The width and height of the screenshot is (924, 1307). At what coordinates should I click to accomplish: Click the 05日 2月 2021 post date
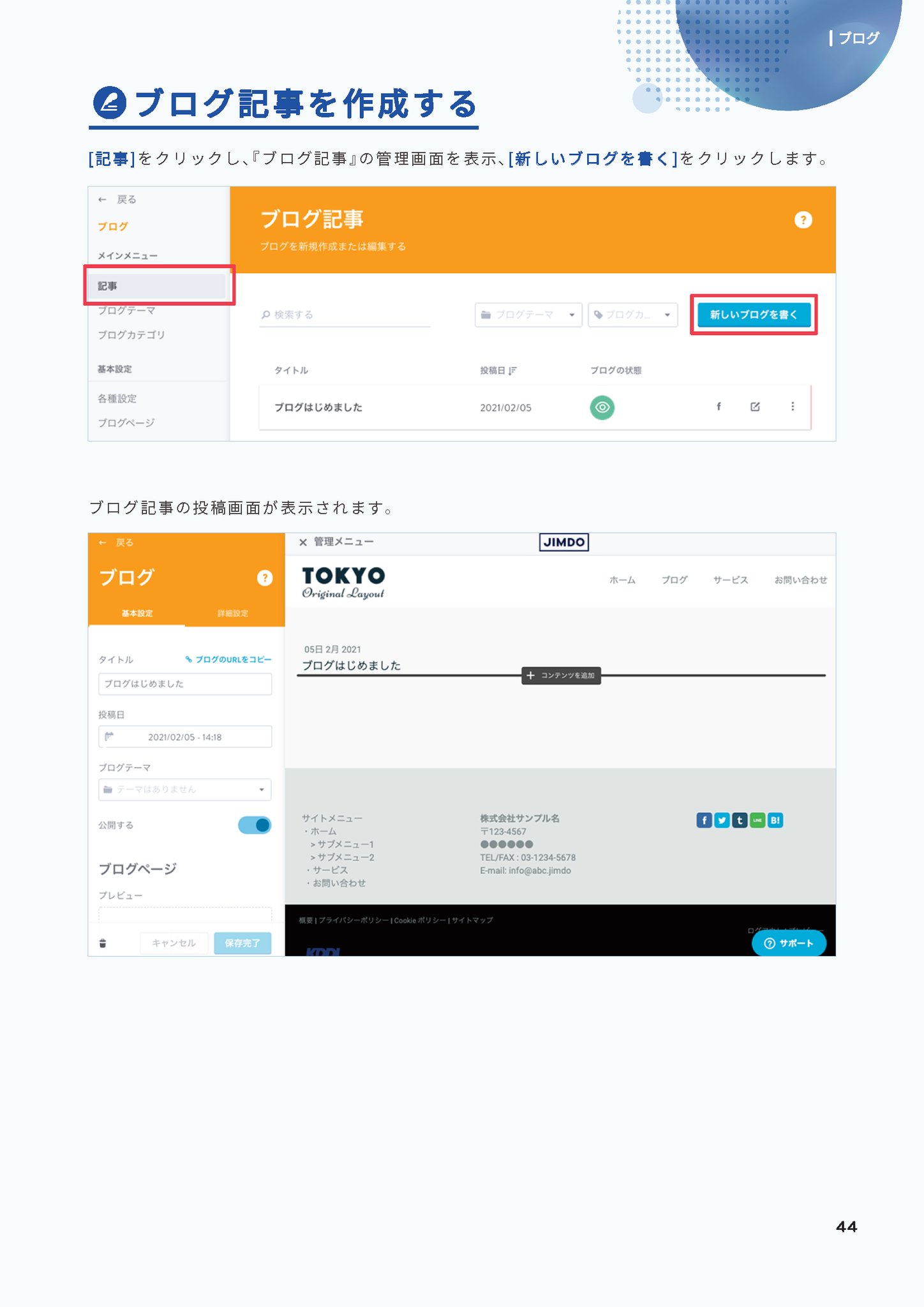tap(332, 649)
